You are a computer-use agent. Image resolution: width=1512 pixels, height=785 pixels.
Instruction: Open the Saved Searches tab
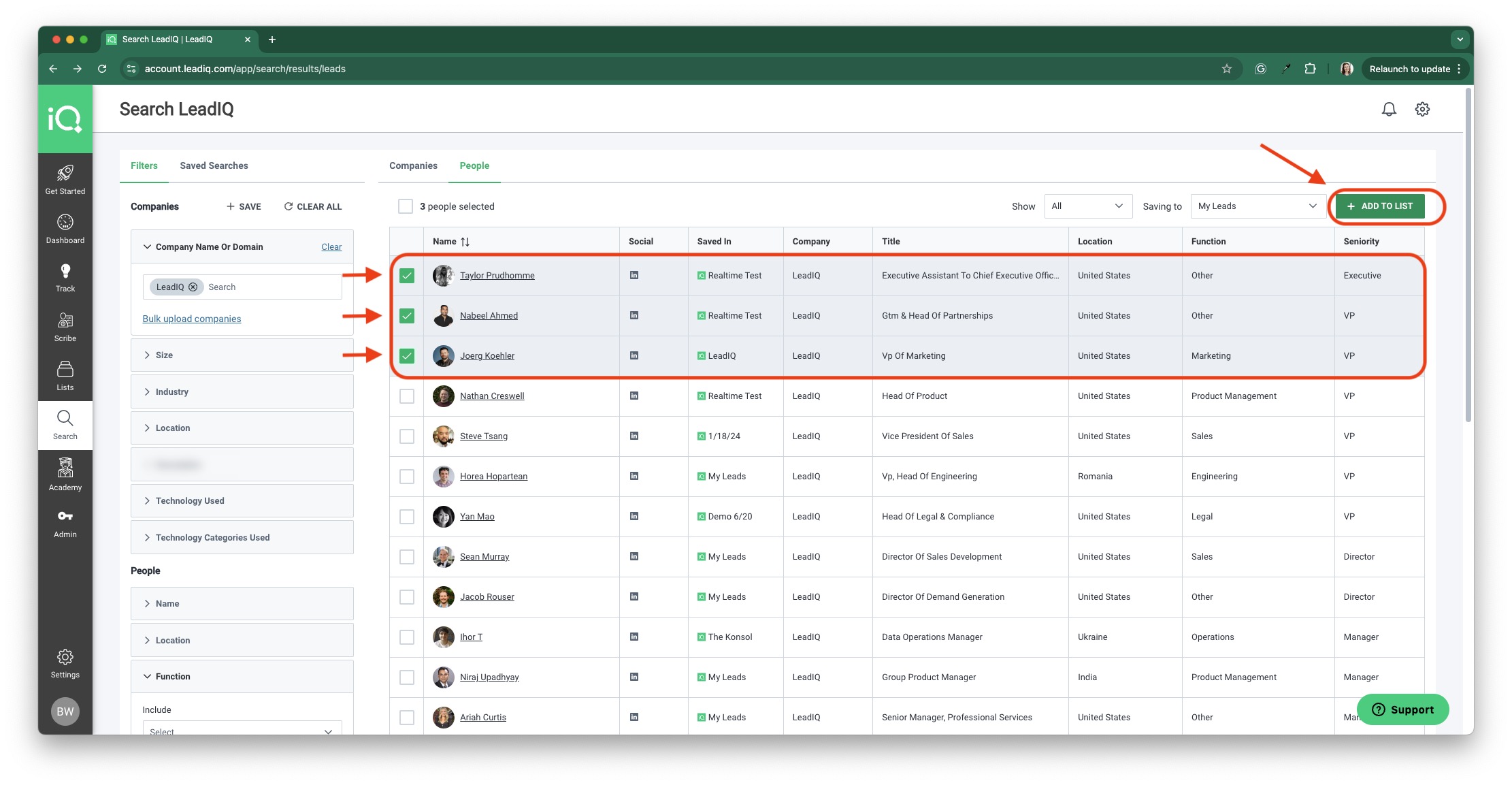click(x=214, y=165)
